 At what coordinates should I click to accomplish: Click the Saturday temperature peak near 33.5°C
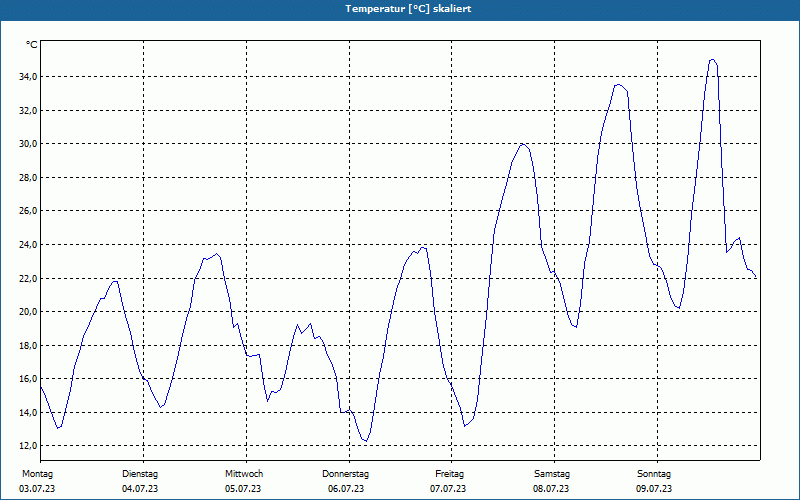point(618,85)
